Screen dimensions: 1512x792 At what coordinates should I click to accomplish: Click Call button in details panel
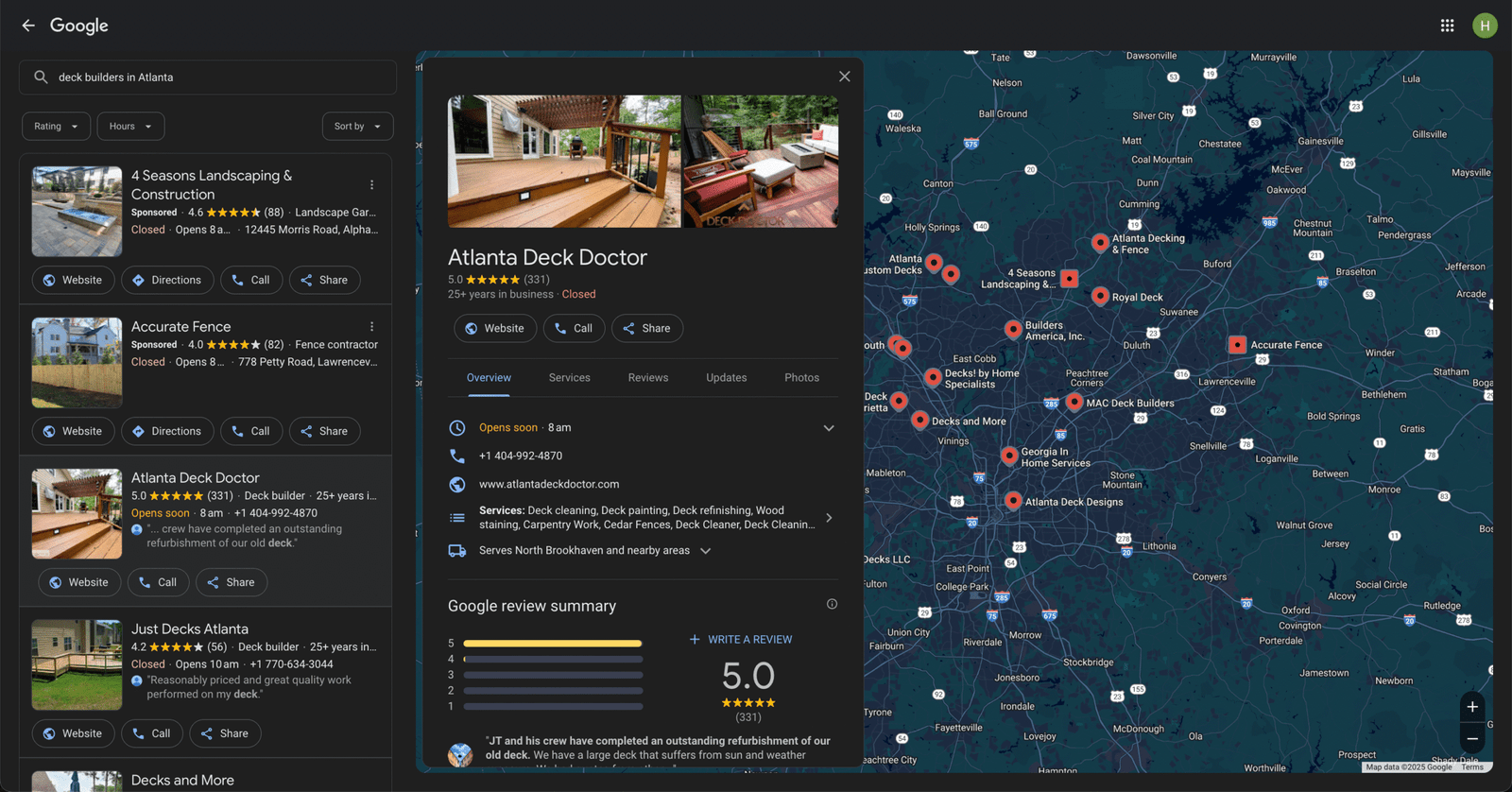click(x=574, y=328)
